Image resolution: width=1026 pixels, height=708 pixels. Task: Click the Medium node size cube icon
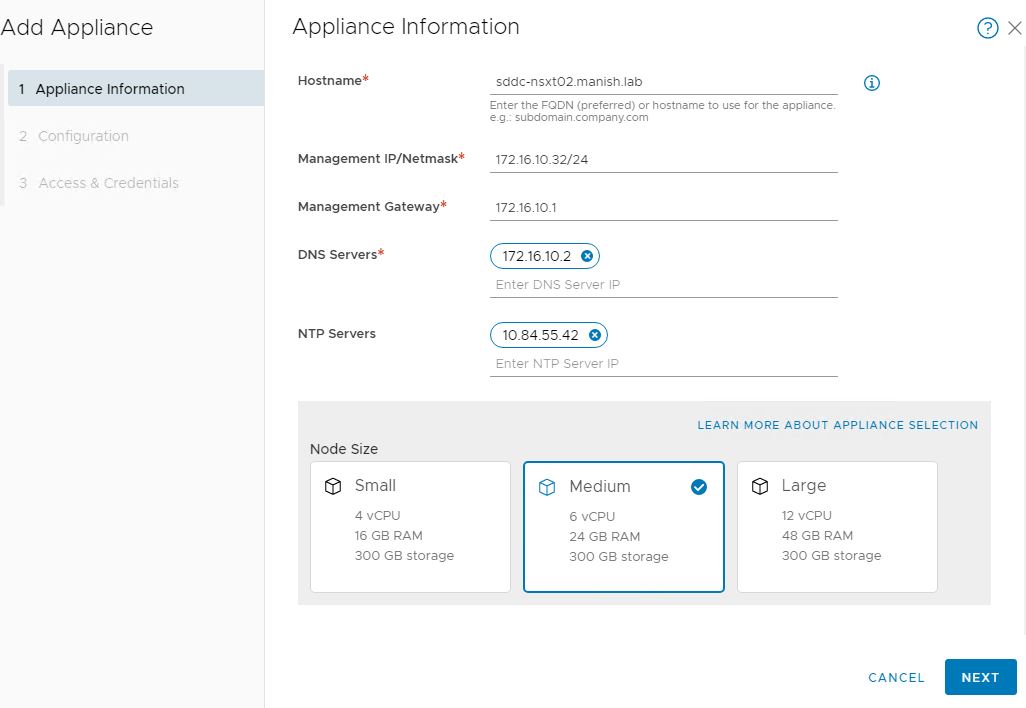tap(547, 487)
